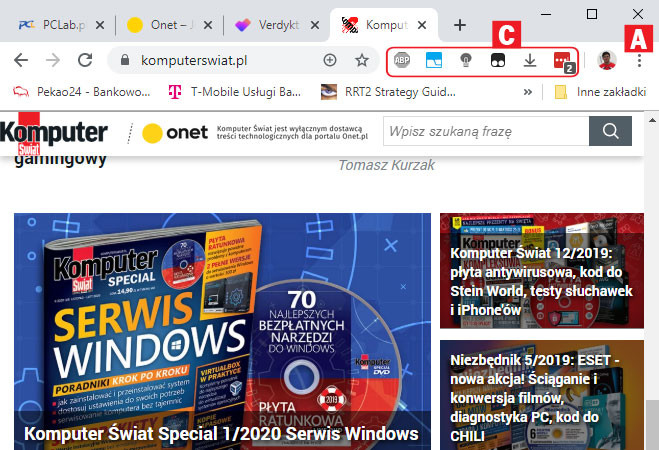Open the Chrome three-dot menu
Viewport: 659px width, 450px height.
[x=639, y=61]
